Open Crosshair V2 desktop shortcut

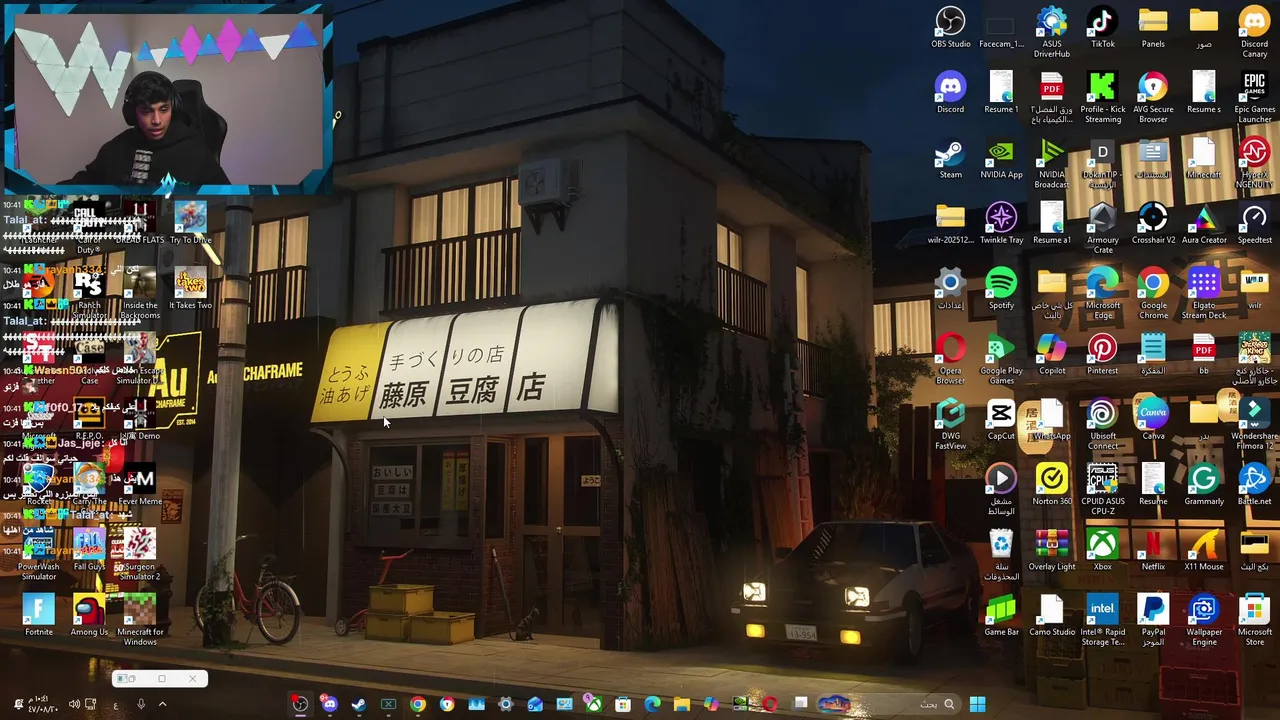[1153, 224]
